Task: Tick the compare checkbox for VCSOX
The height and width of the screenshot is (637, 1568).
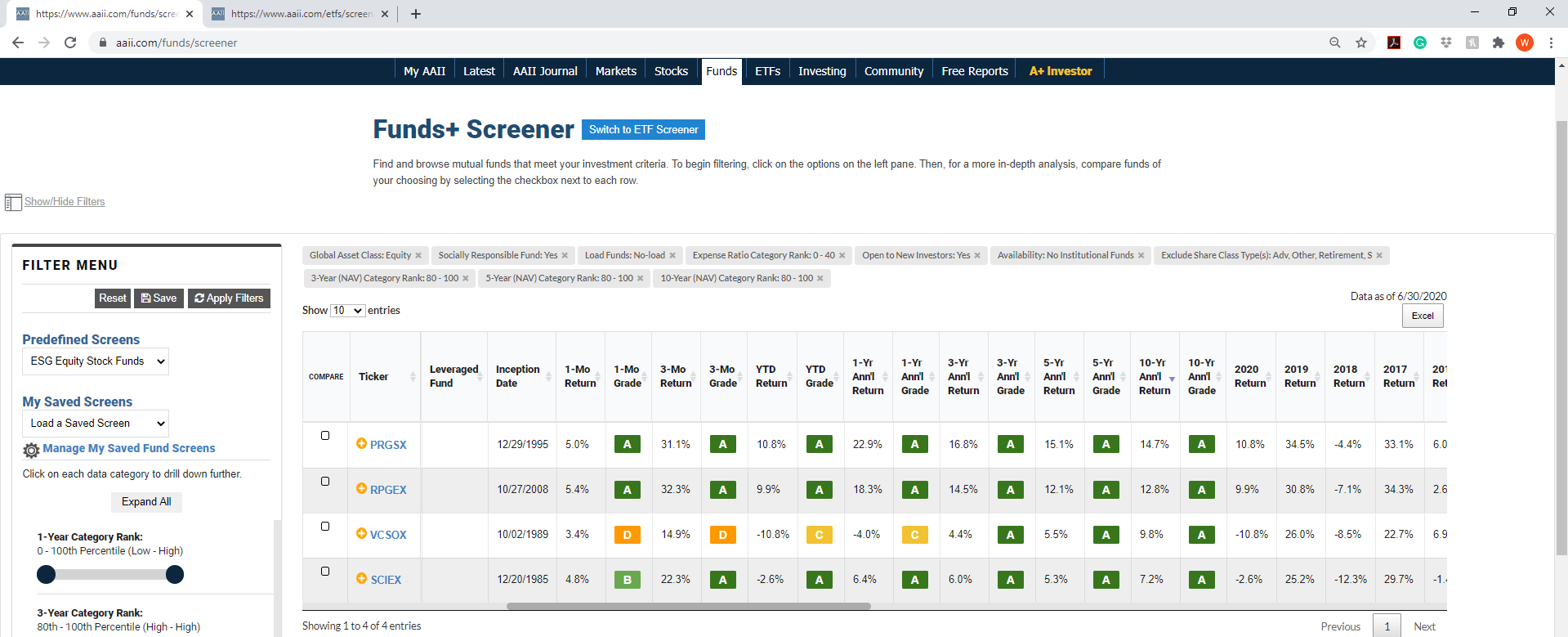Action: click(x=325, y=526)
